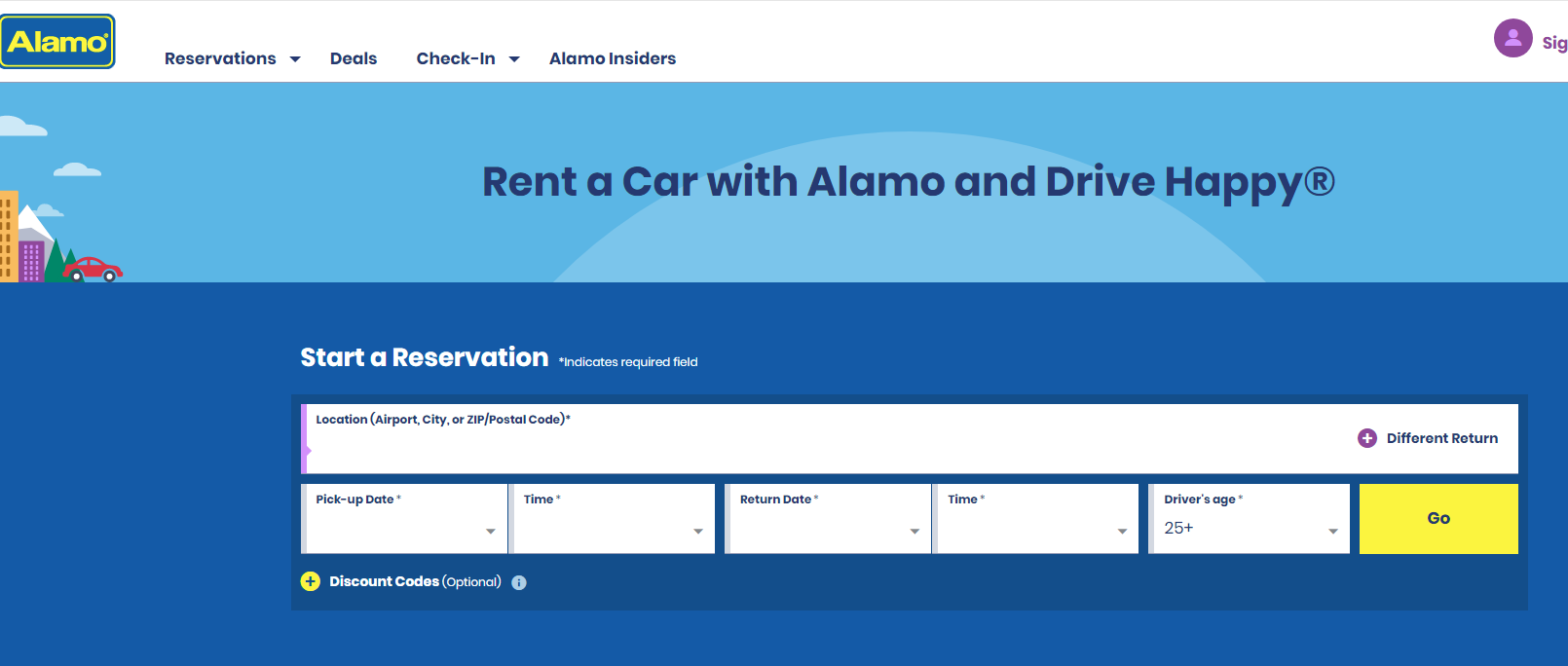Click the Reservations dropdown arrow

click(295, 59)
